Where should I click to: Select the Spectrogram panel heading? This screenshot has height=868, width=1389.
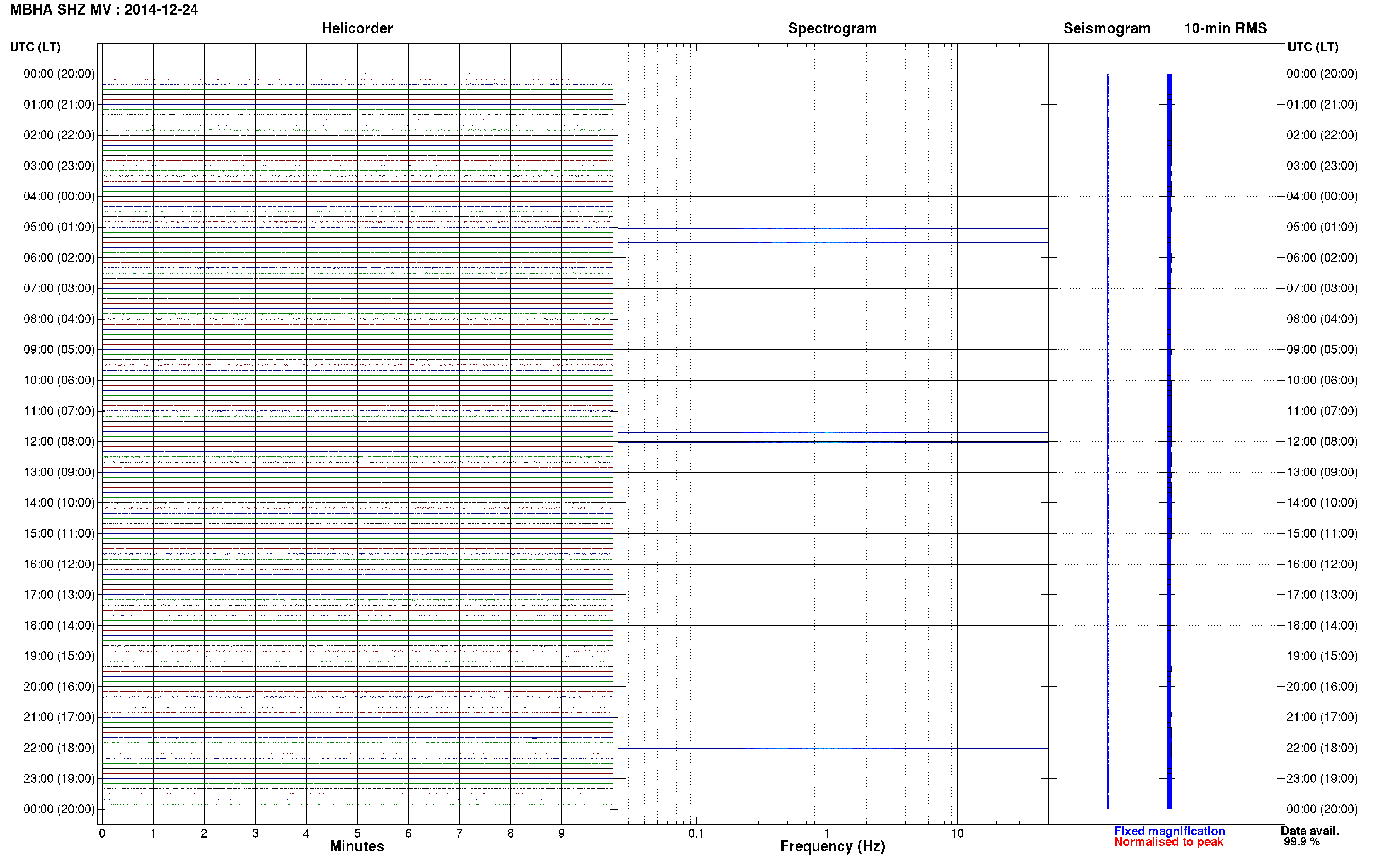[832, 28]
